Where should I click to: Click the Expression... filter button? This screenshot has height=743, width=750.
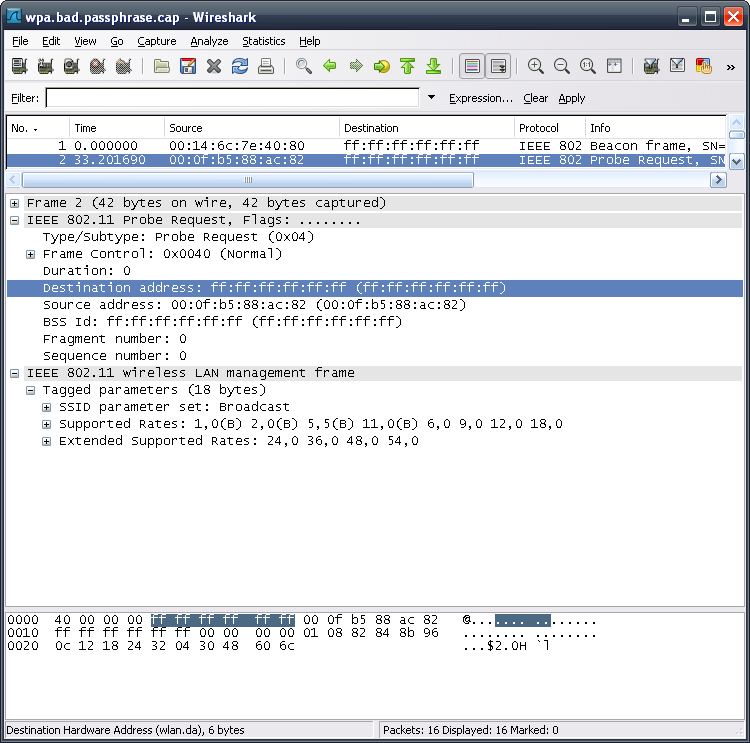click(480, 98)
